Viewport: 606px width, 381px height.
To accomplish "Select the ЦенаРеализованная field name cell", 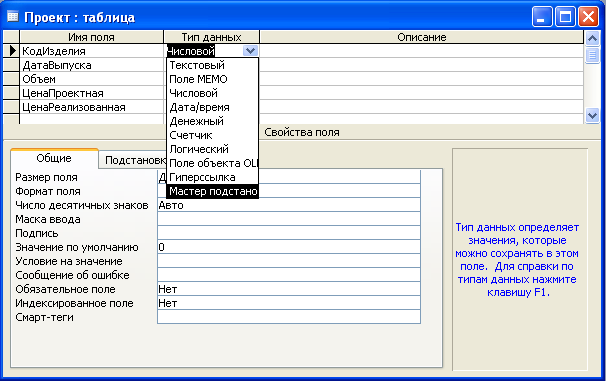I will [92, 107].
